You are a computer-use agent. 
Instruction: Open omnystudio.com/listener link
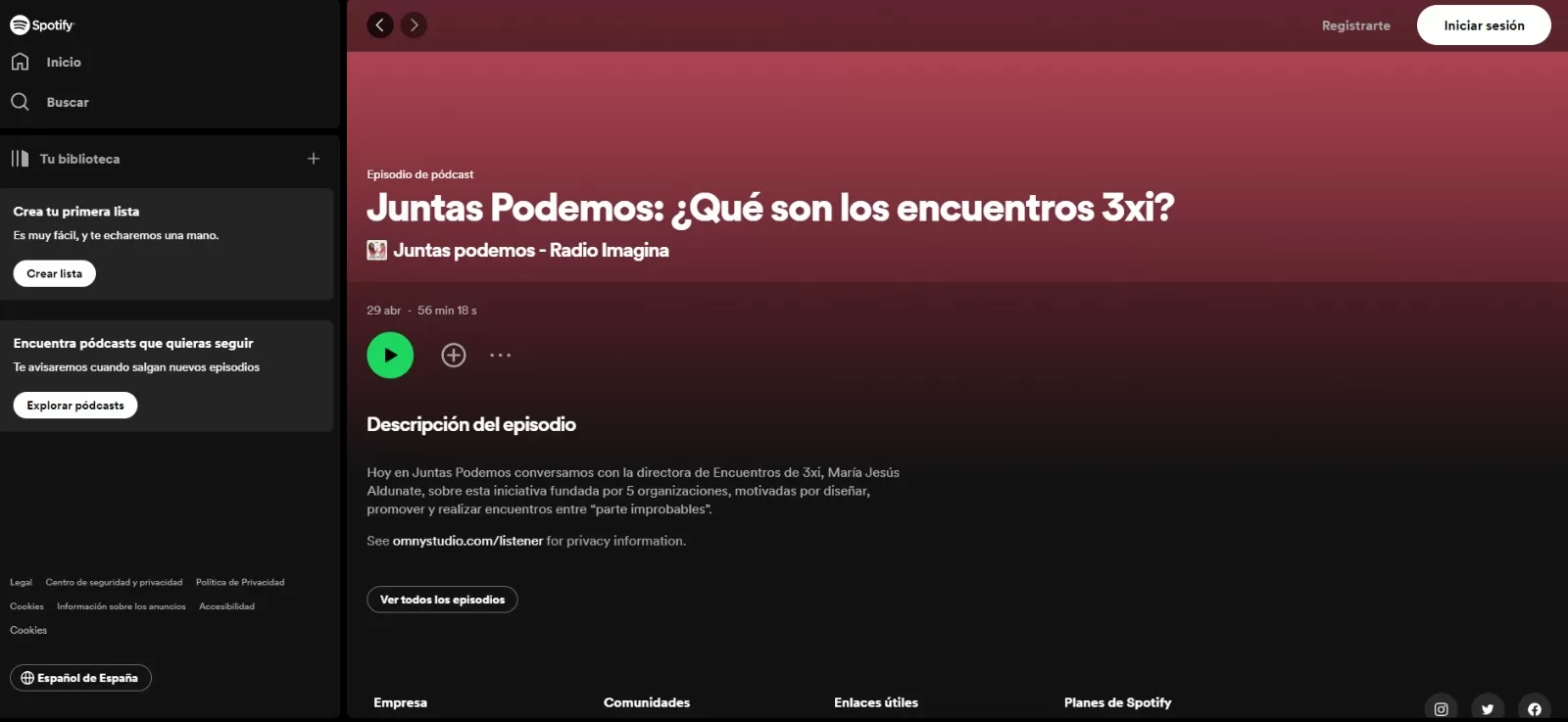[x=467, y=541]
